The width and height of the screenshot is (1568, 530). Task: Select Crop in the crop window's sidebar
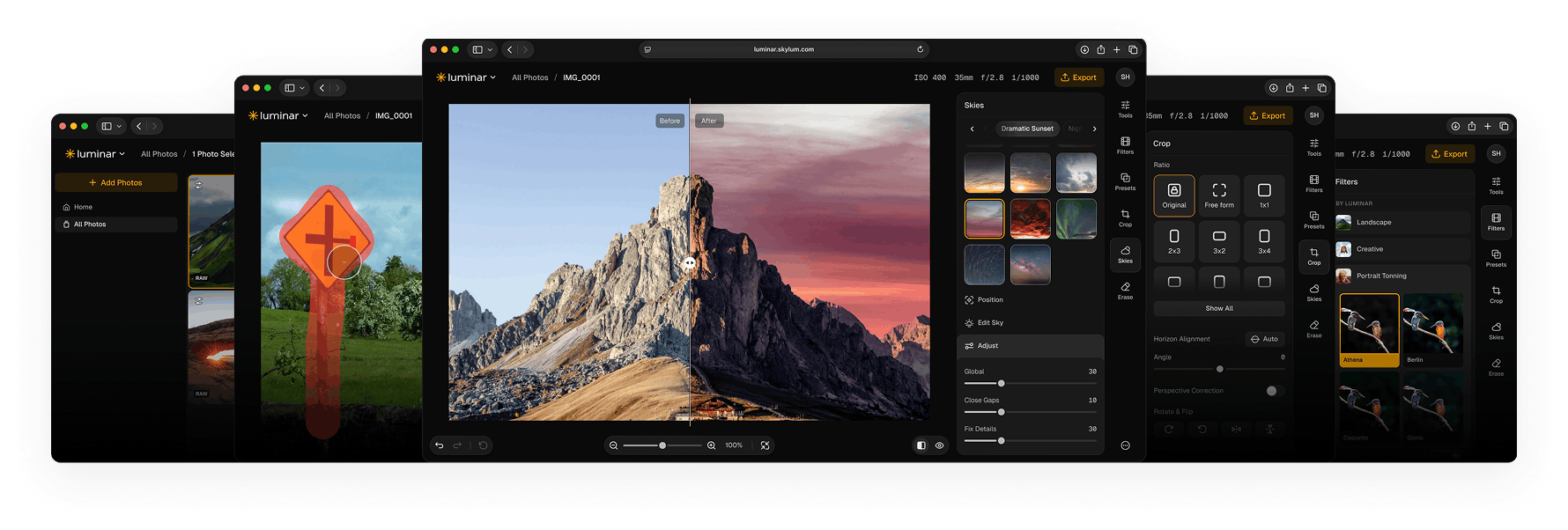tap(1313, 256)
